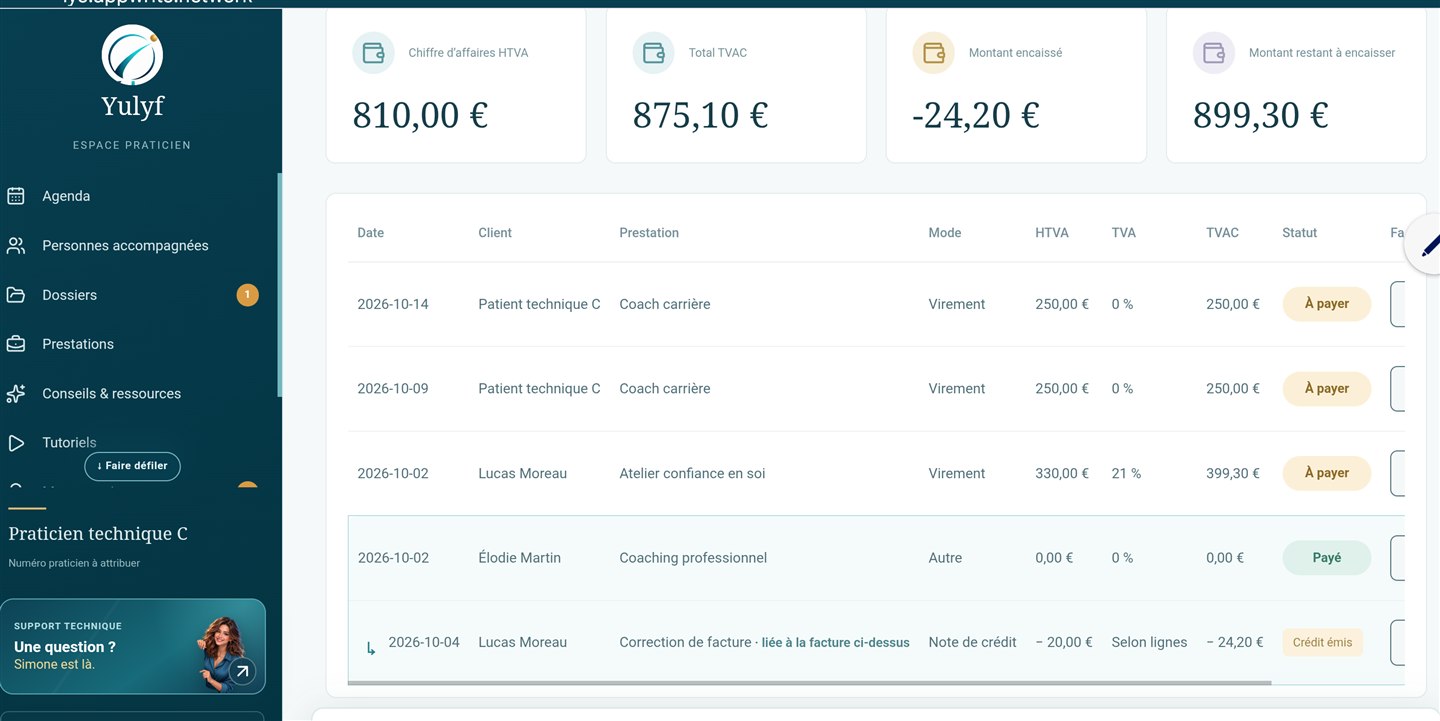Click the À payer status on Lucas Moreau's Atelier row

coord(1326,473)
